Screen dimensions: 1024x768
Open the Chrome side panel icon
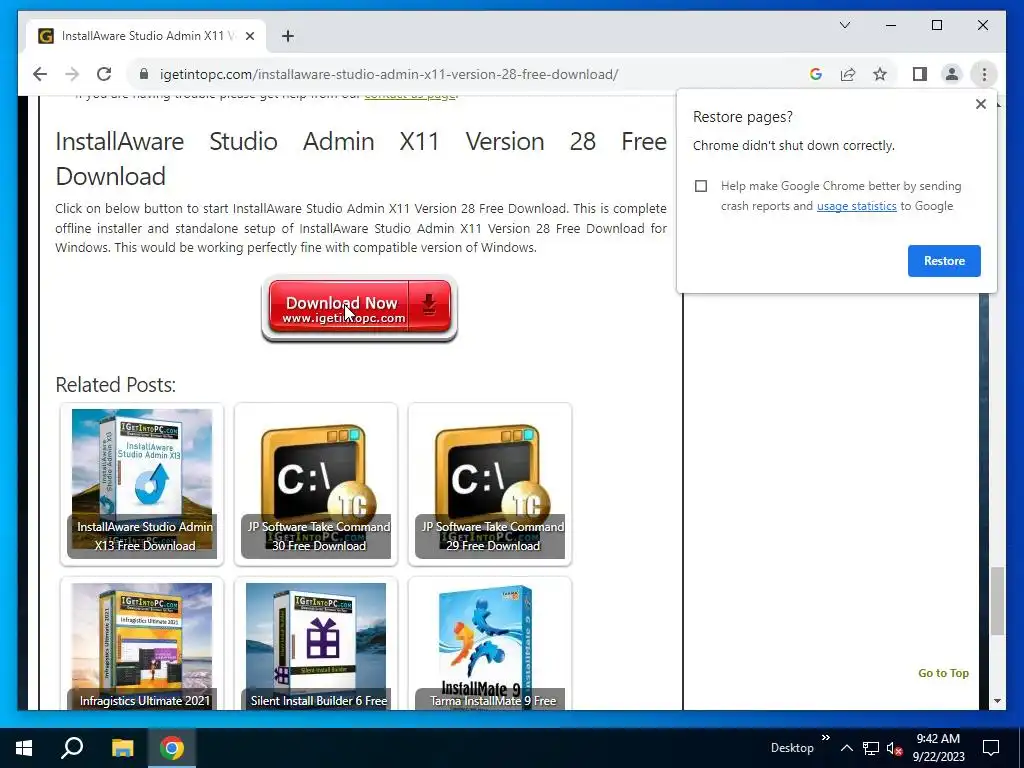pyautogui.click(x=920, y=74)
